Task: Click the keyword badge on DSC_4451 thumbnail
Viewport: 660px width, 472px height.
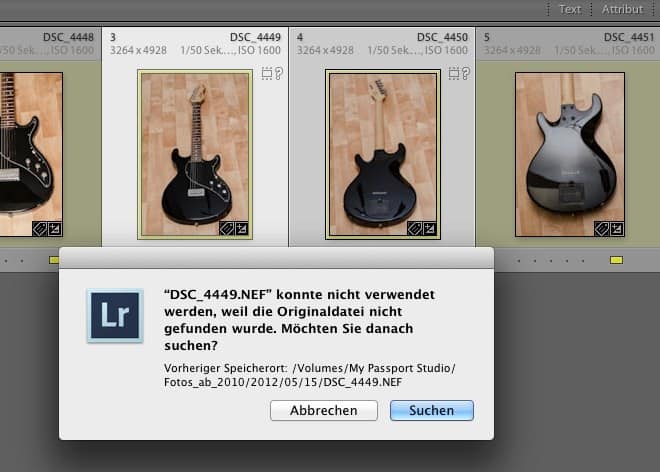Action: point(602,228)
